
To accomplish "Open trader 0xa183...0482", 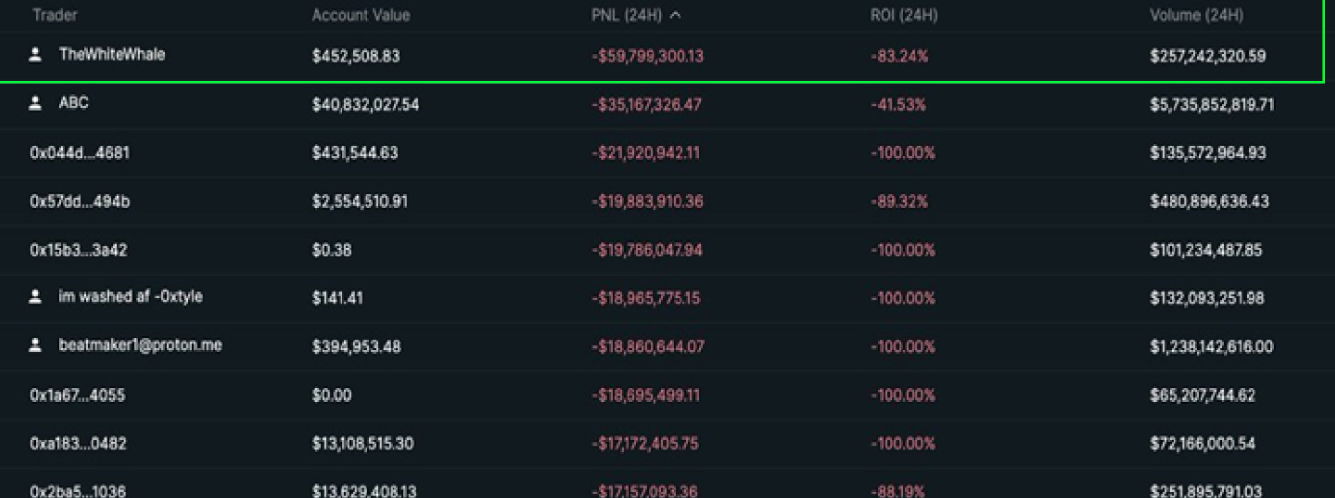I will (x=79, y=443).
